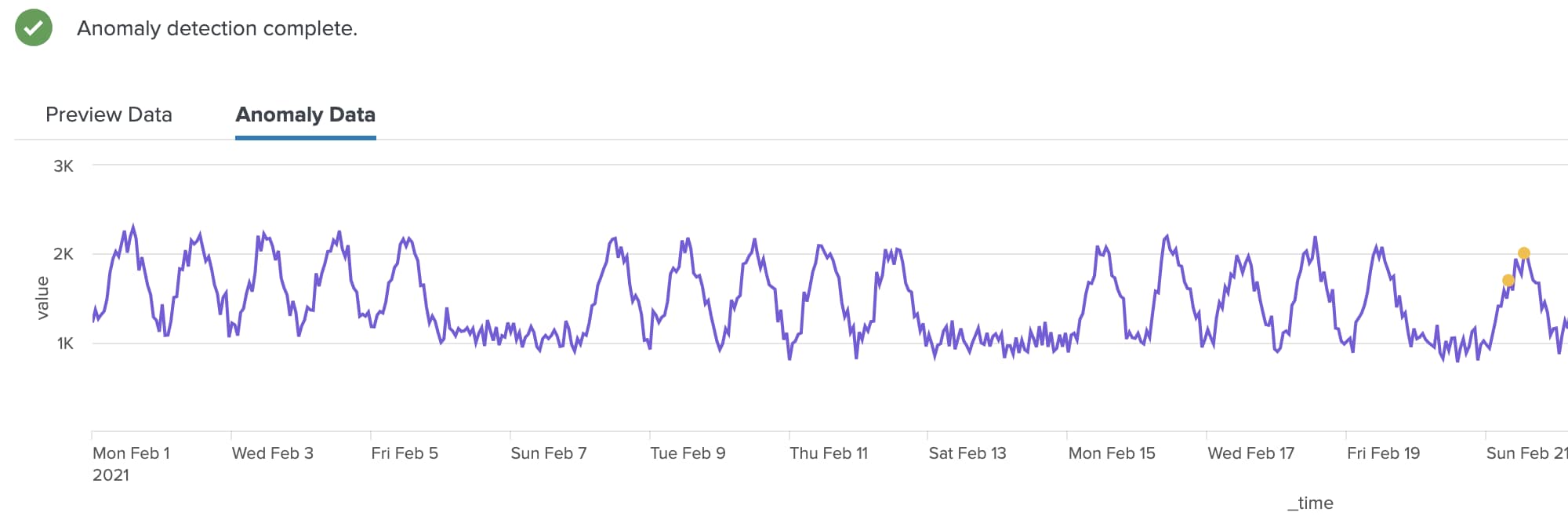This screenshot has width=1568, height=516.
Task: Click the 1K y-axis label
Action: tap(65, 343)
